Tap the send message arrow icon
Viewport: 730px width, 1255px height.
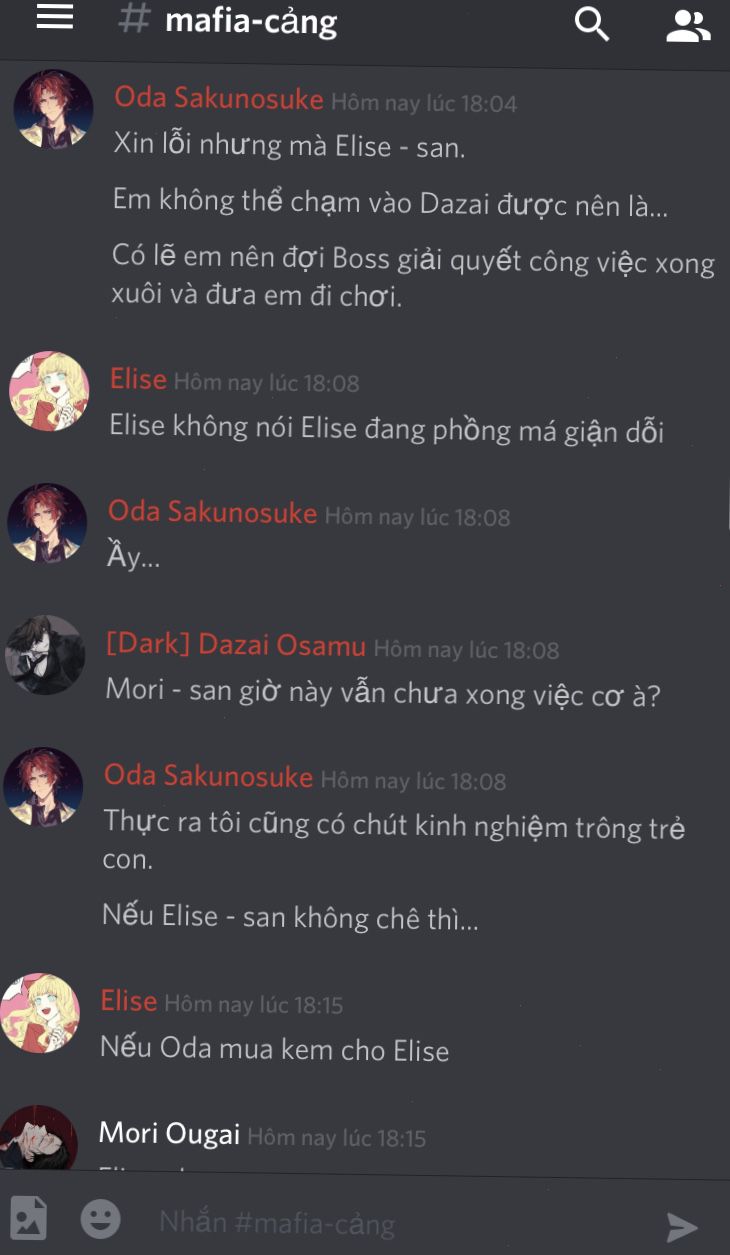point(682,1227)
